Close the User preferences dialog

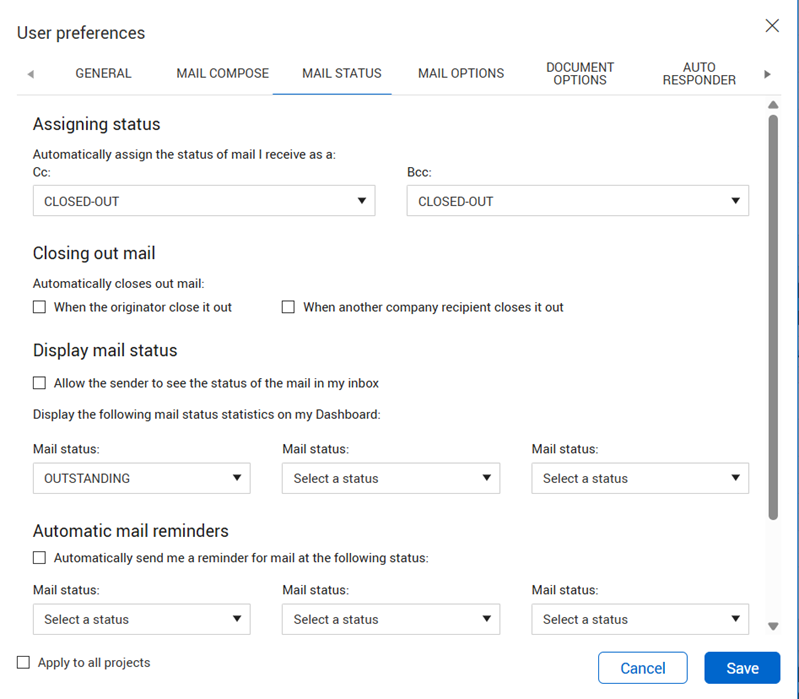pos(772,26)
